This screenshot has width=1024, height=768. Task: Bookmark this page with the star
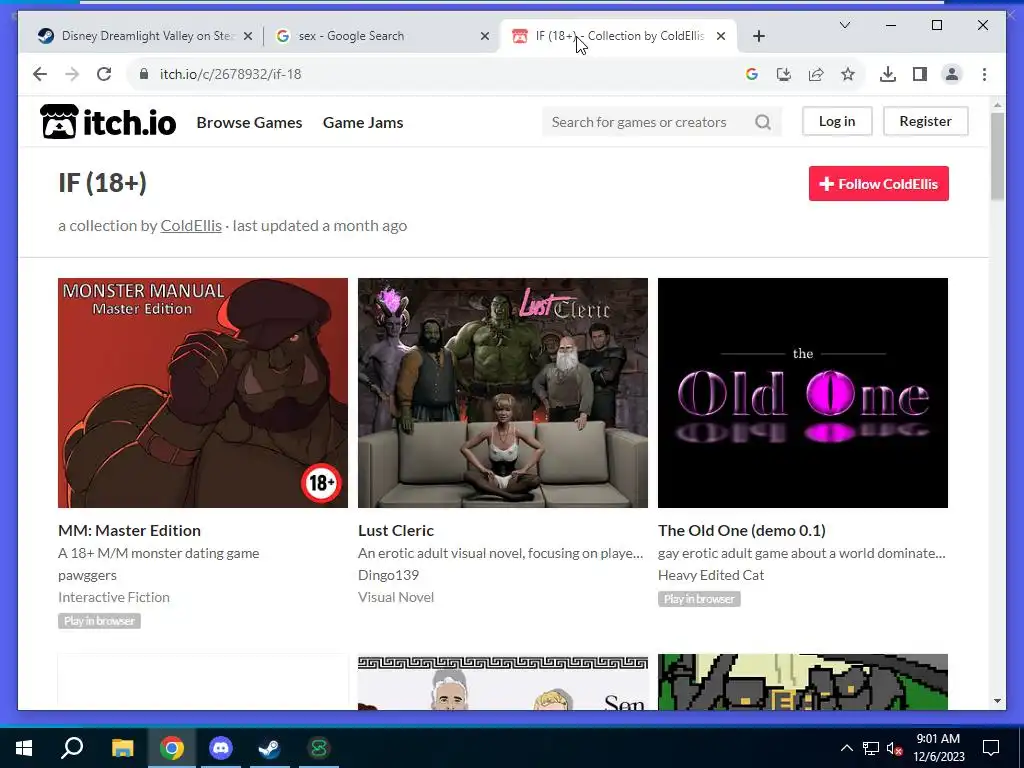[848, 74]
